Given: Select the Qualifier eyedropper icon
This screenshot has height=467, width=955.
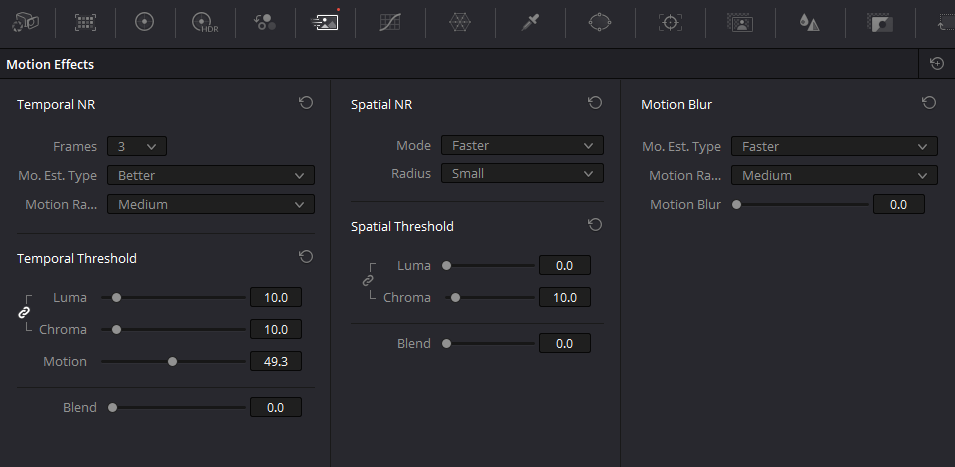Looking at the screenshot, I should (530, 23).
